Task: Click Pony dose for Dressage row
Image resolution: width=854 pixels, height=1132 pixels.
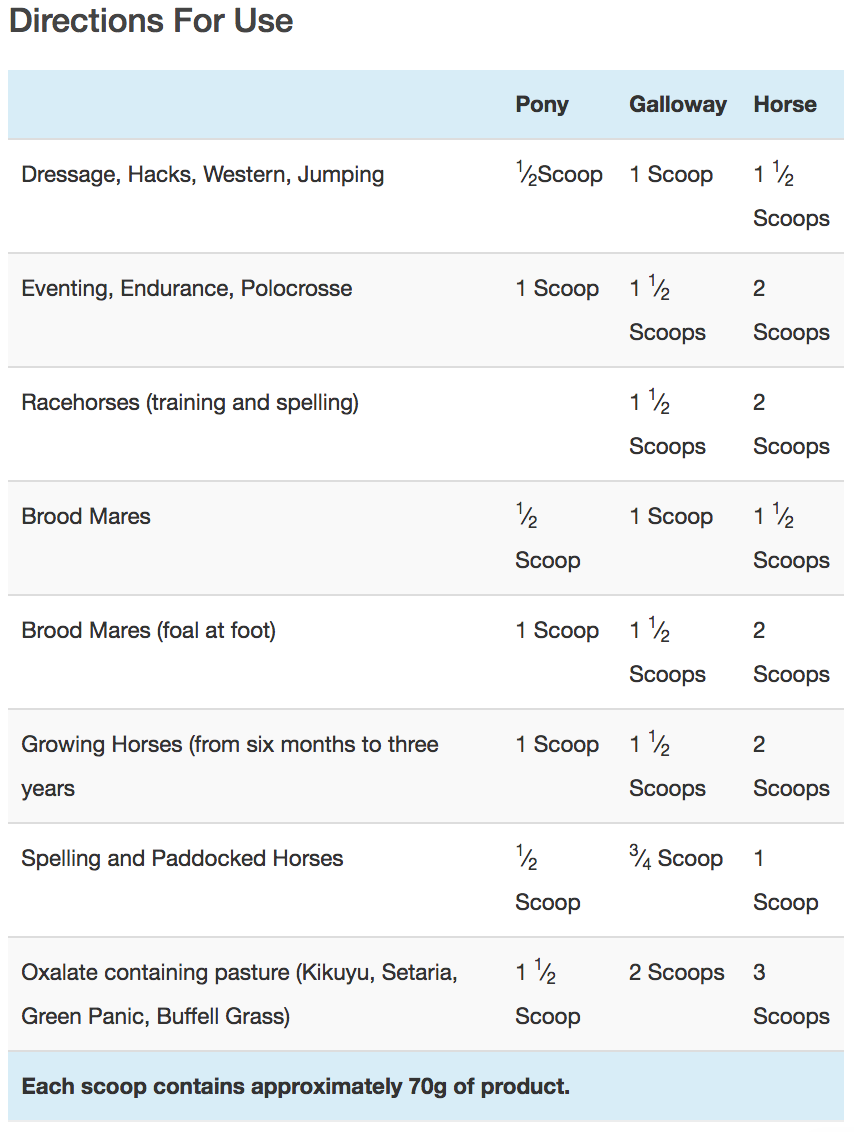Action: (558, 175)
